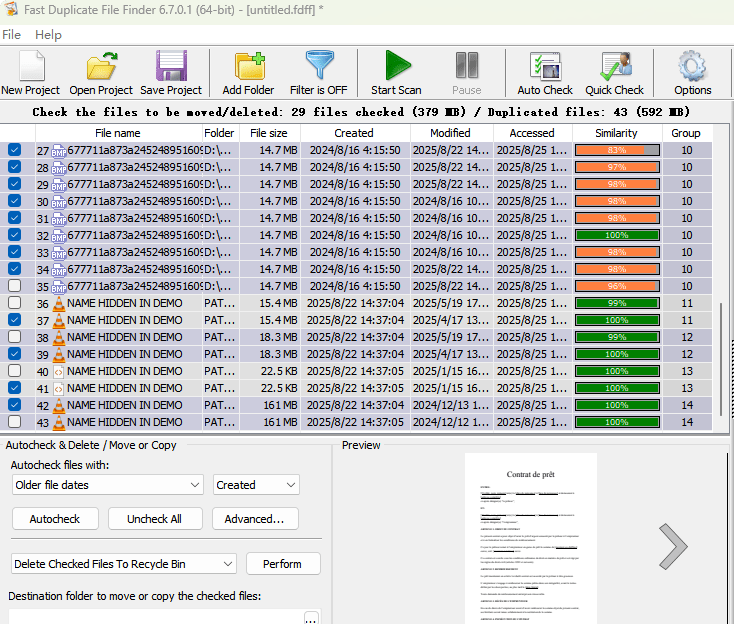Check the file in row 36
The image size is (734, 624).
point(15,303)
